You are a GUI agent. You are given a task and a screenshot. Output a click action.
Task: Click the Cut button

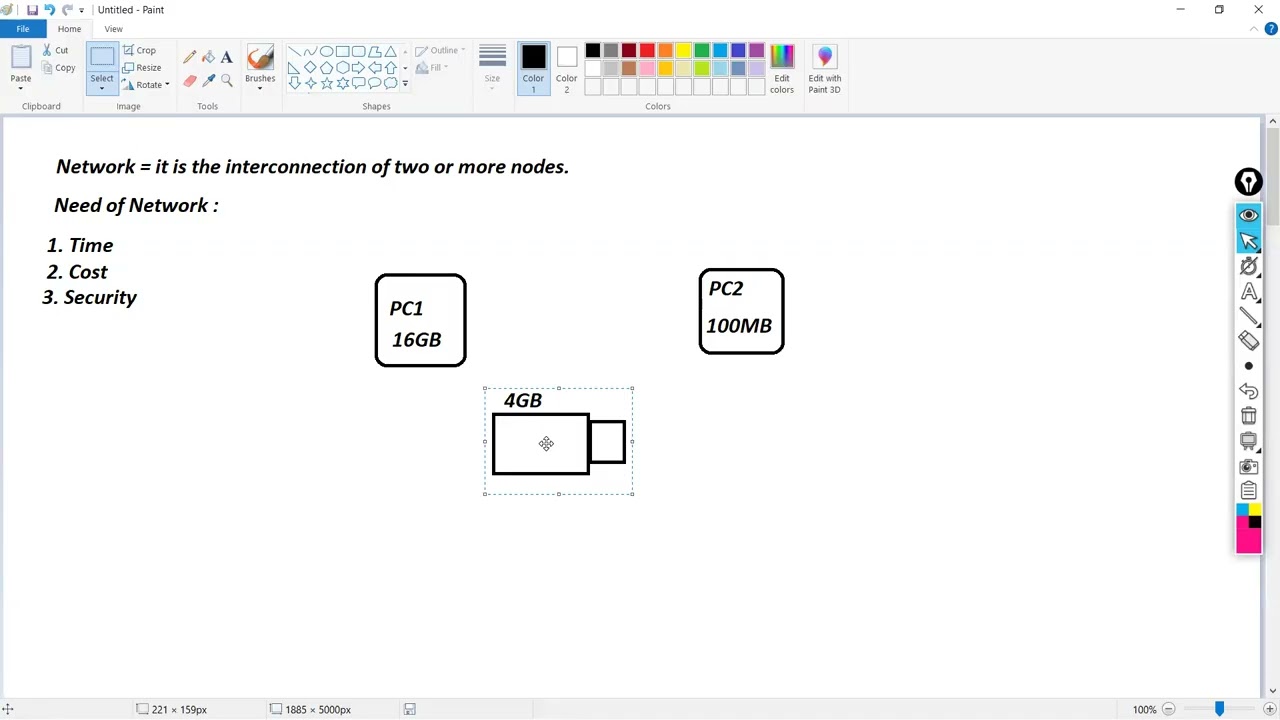coord(55,50)
